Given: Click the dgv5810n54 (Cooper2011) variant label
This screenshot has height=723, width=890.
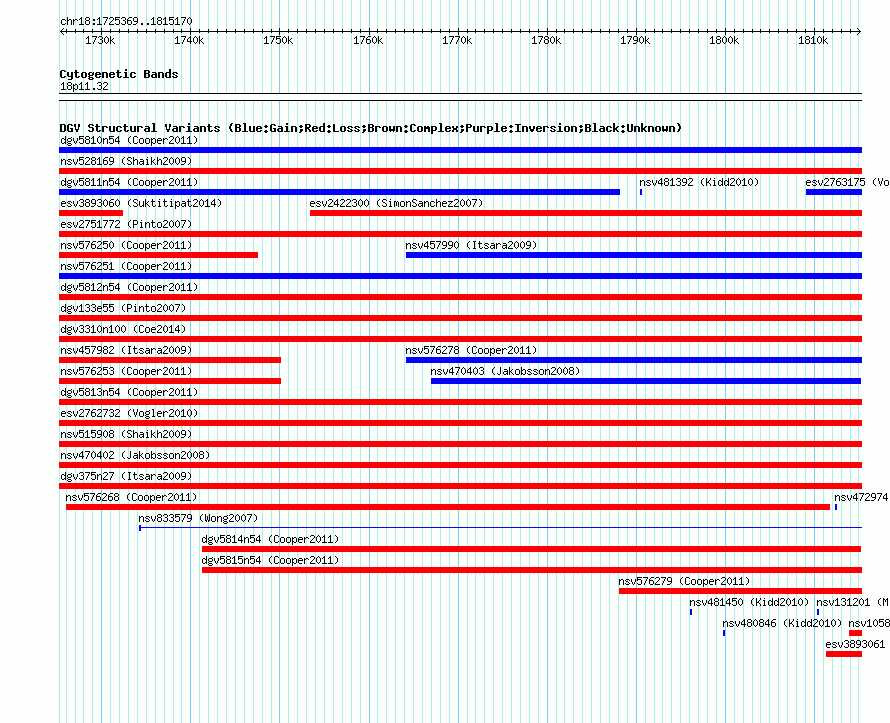Looking at the screenshot, I should pyautogui.click(x=129, y=140).
